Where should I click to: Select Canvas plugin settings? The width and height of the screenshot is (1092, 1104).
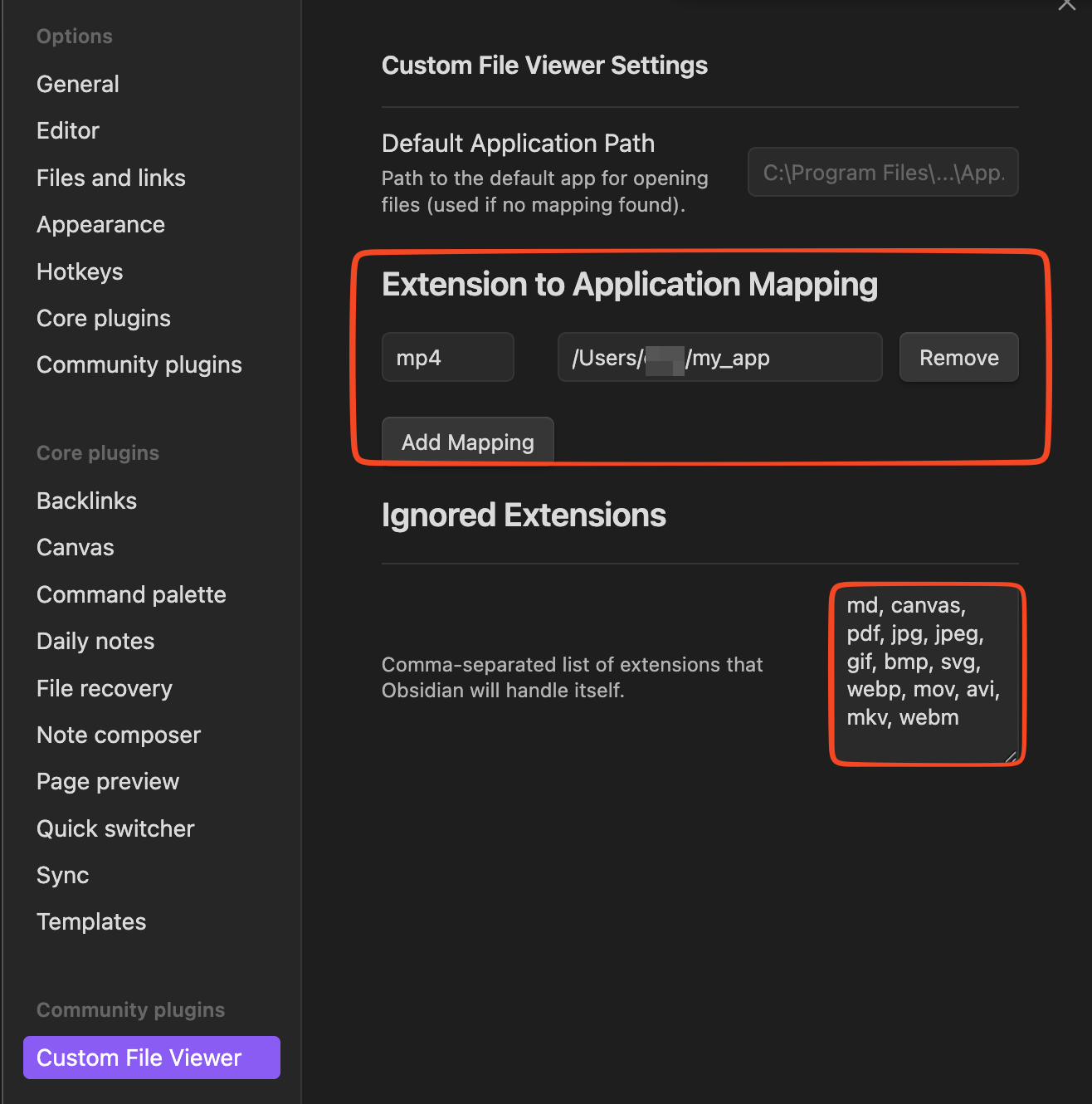(76, 547)
